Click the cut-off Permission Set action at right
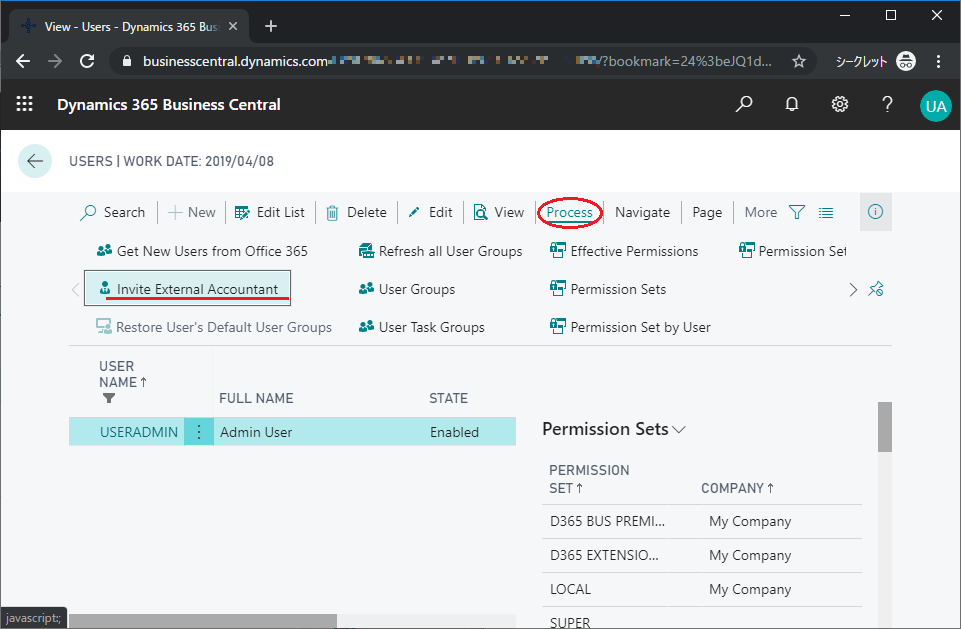 [792, 251]
